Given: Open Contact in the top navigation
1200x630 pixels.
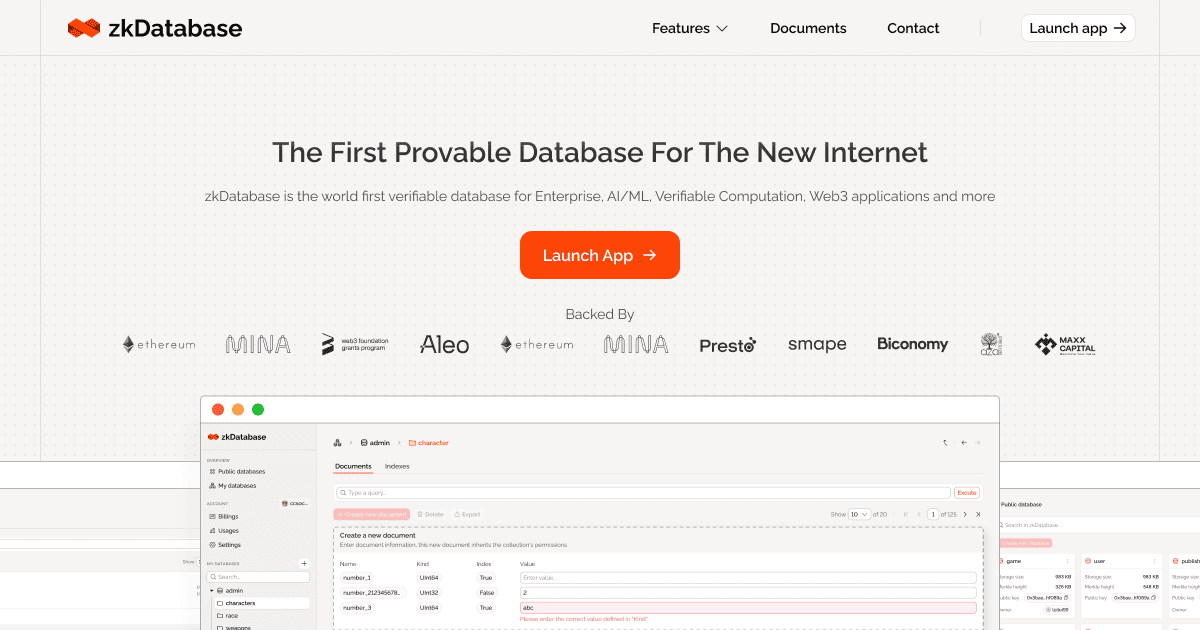Looking at the screenshot, I should tap(912, 28).
